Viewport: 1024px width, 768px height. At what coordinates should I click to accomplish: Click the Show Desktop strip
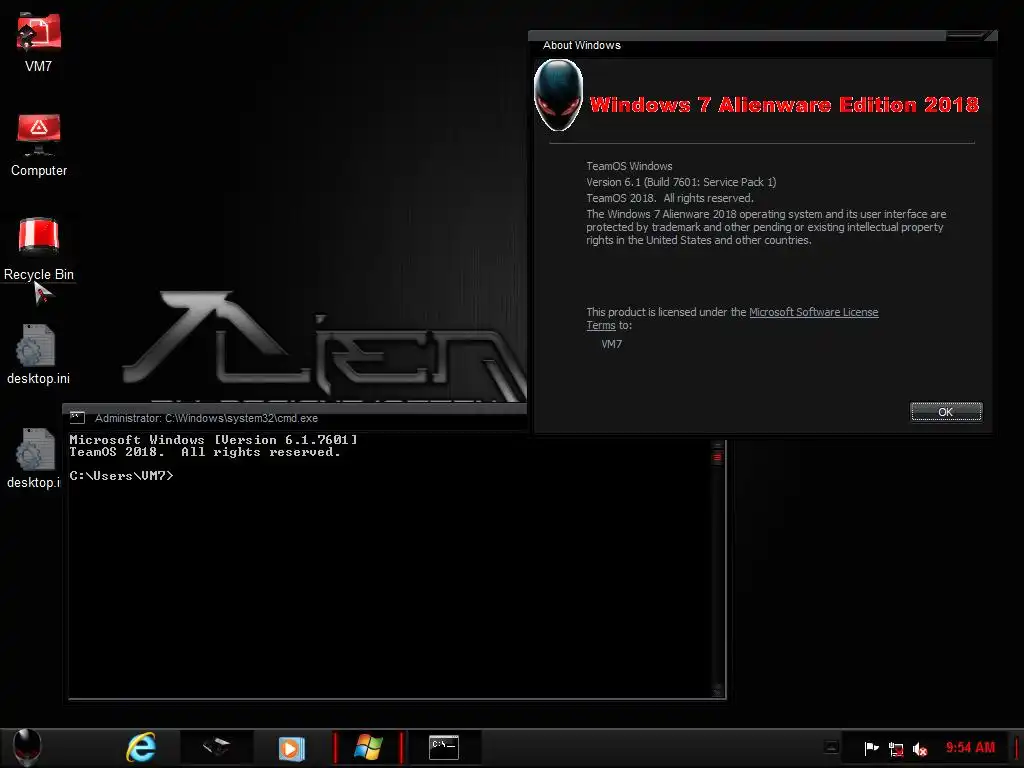[1018, 748]
